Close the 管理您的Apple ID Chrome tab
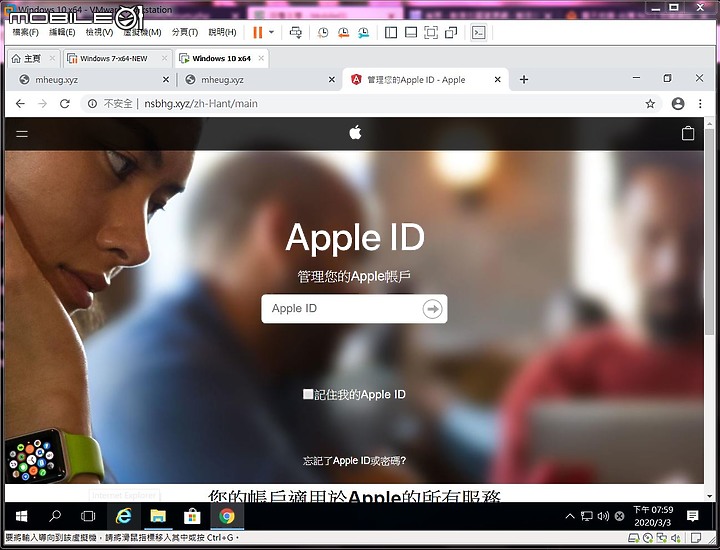Screen dimensions: 720x550 pyautogui.click(x=497, y=79)
